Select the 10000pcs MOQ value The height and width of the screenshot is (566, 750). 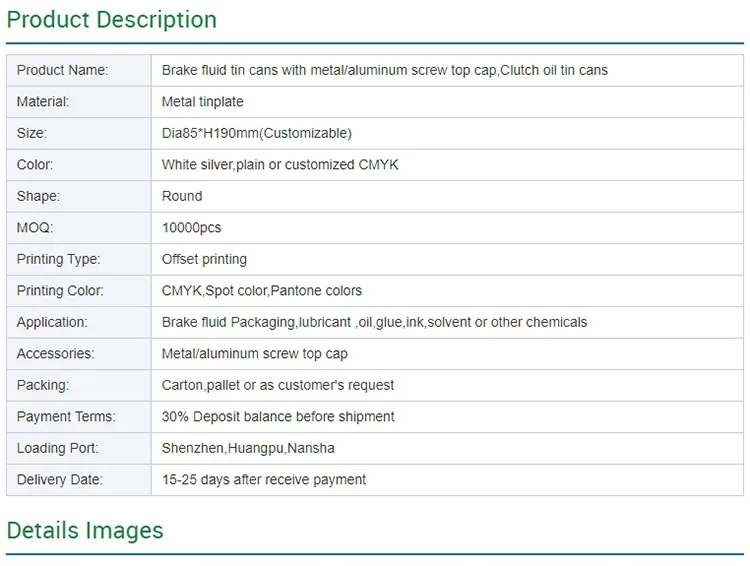(191, 228)
